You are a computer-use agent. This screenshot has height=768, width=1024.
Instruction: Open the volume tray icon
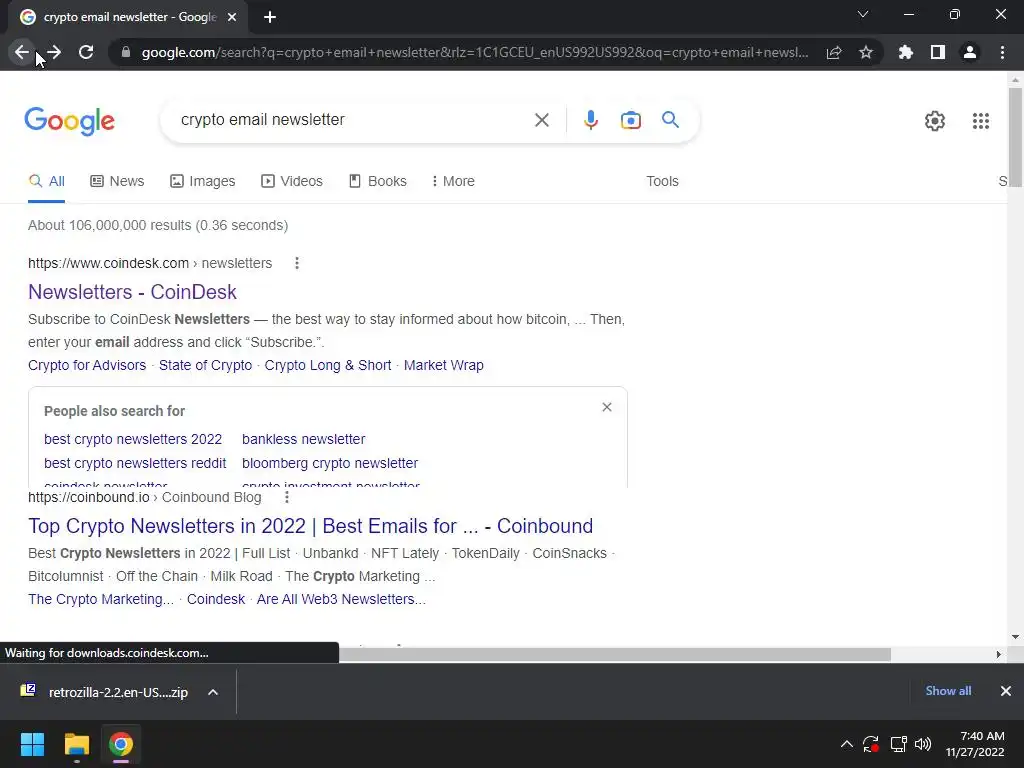pos(923,744)
